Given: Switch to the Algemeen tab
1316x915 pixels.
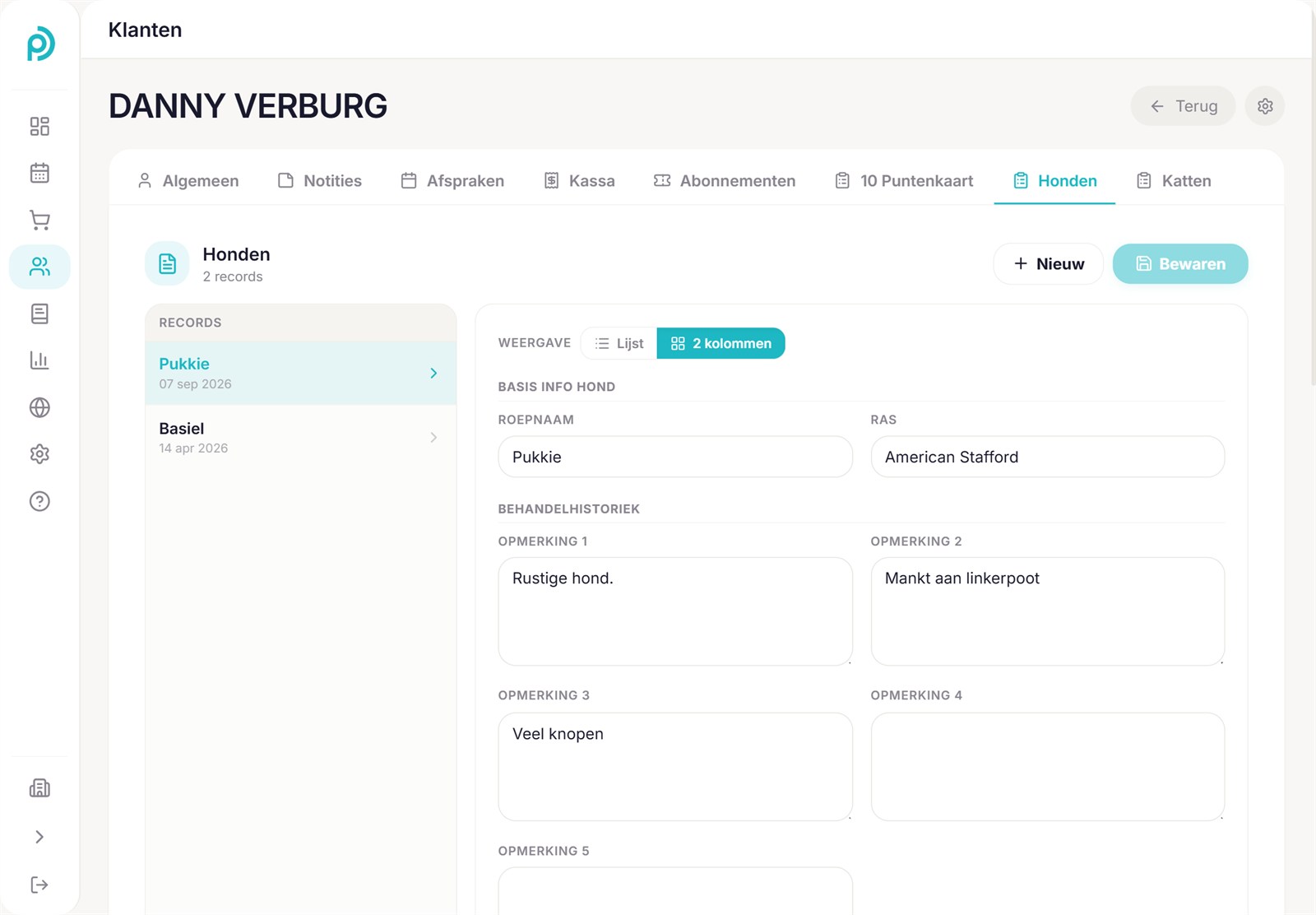Looking at the screenshot, I should [188, 181].
